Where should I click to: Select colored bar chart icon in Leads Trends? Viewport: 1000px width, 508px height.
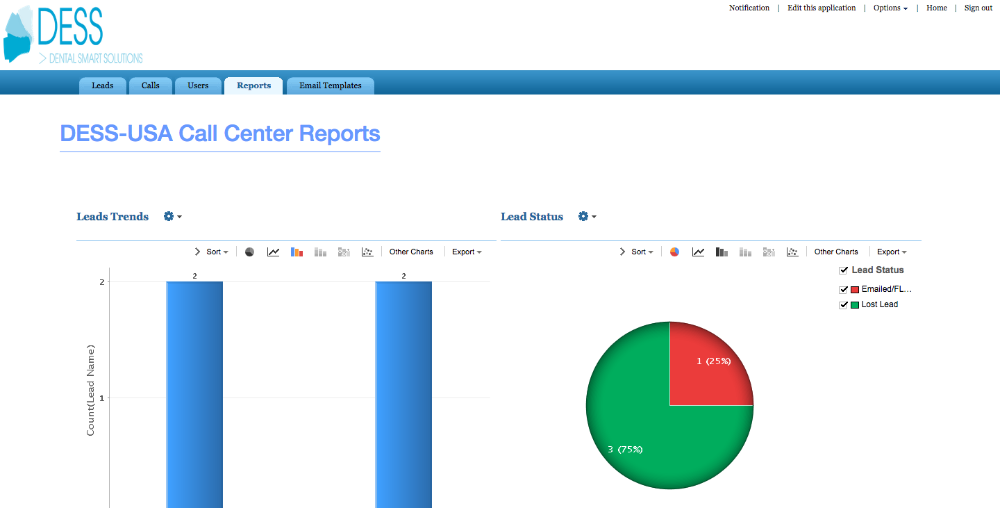[x=297, y=252]
